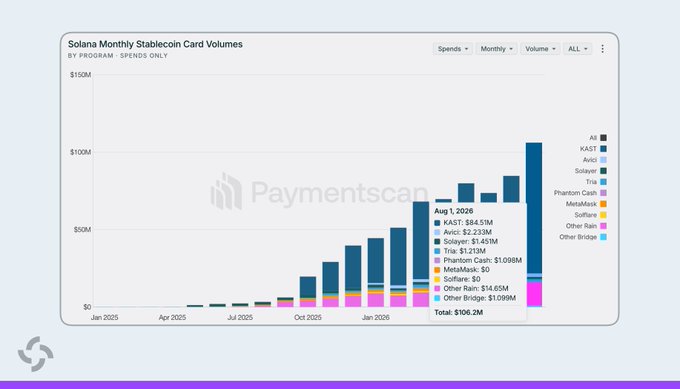Viewport: 680px width, 389px height.
Task: Click the Avici: $2.233M tooltip row
Action: click(463, 232)
